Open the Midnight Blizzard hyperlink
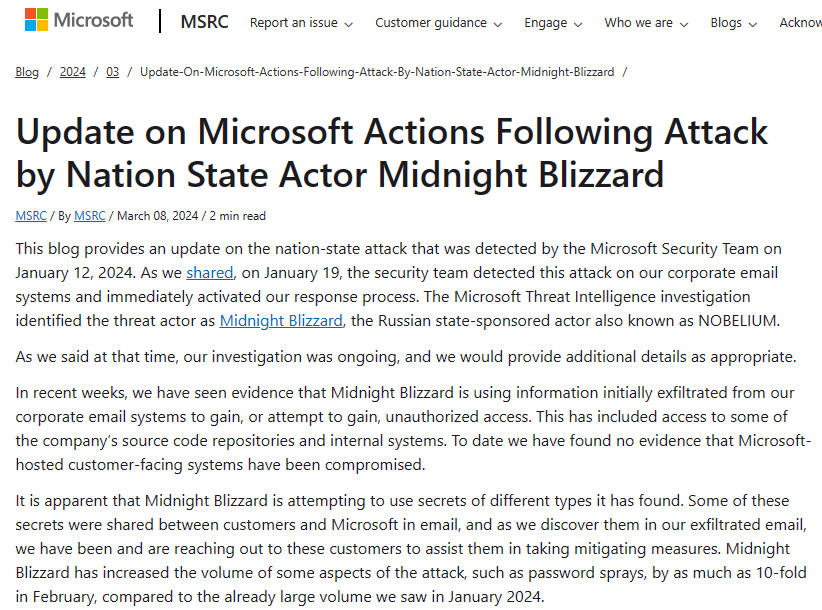 (281, 320)
